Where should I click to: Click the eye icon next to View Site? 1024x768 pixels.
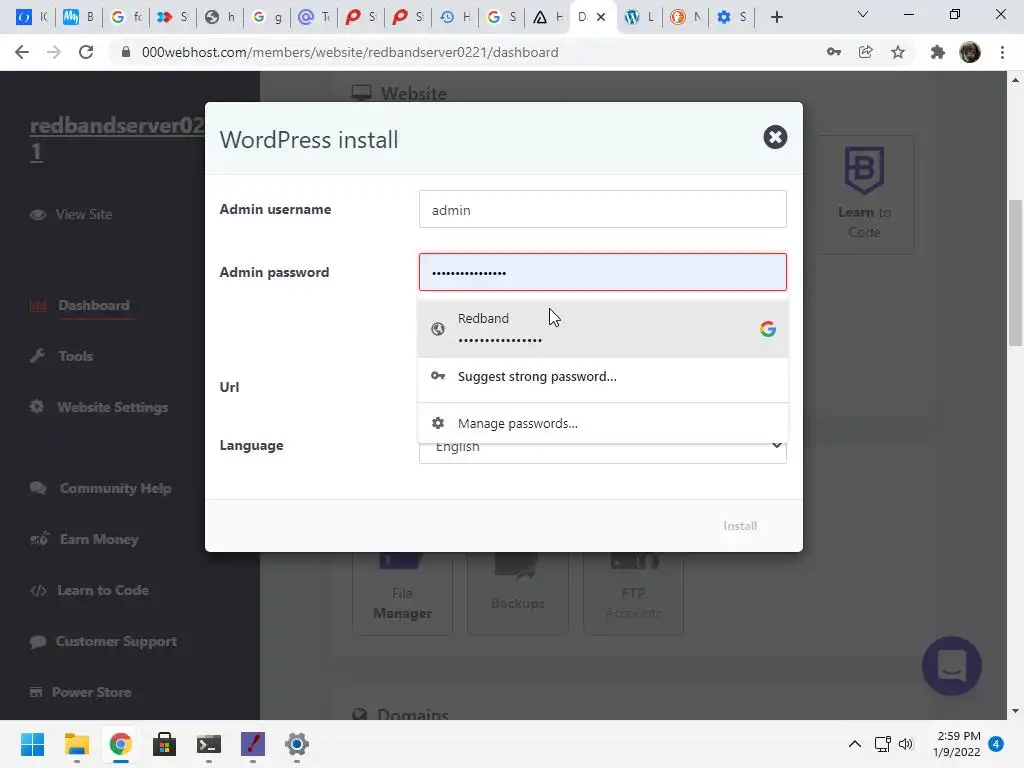tap(38, 214)
